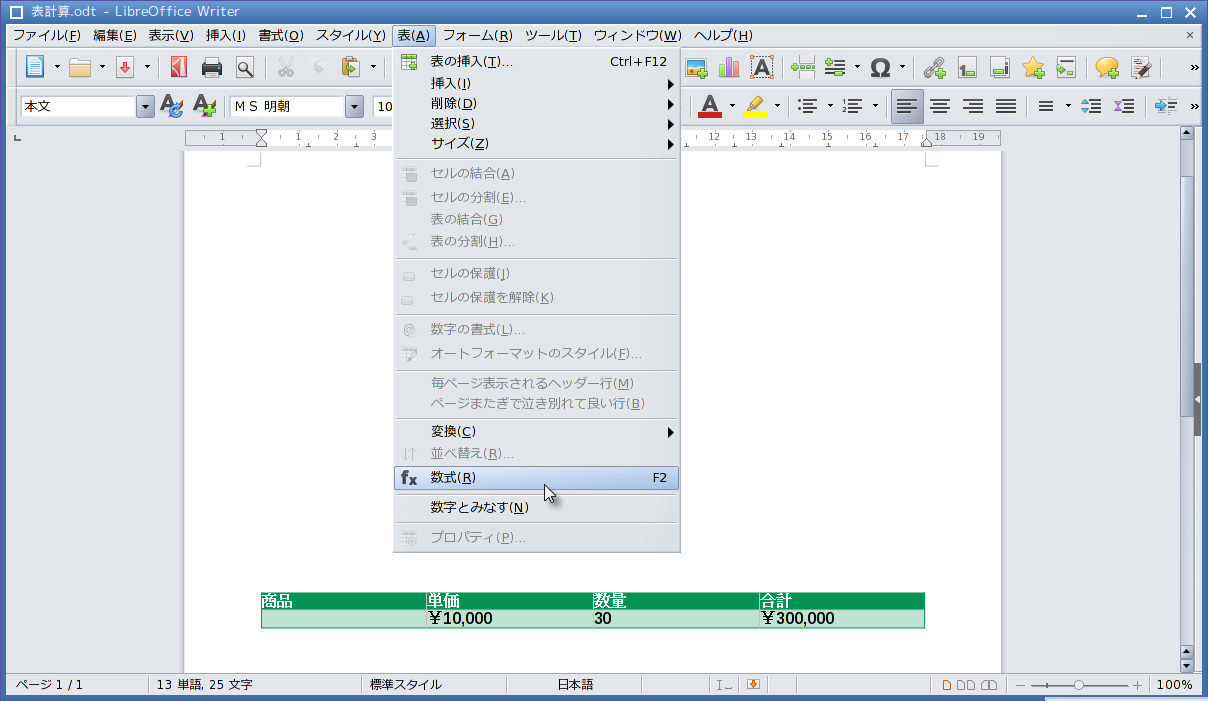Export directly as PDF
The height and width of the screenshot is (701, 1208).
tap(179, 67)
